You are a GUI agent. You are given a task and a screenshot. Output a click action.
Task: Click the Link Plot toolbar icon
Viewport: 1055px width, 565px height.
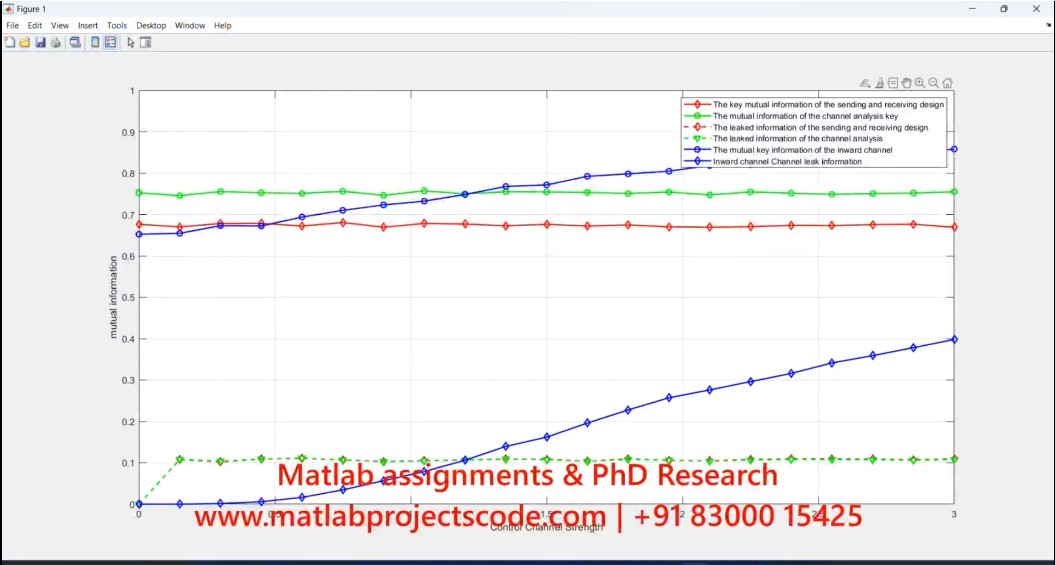[x=75, y=42]
